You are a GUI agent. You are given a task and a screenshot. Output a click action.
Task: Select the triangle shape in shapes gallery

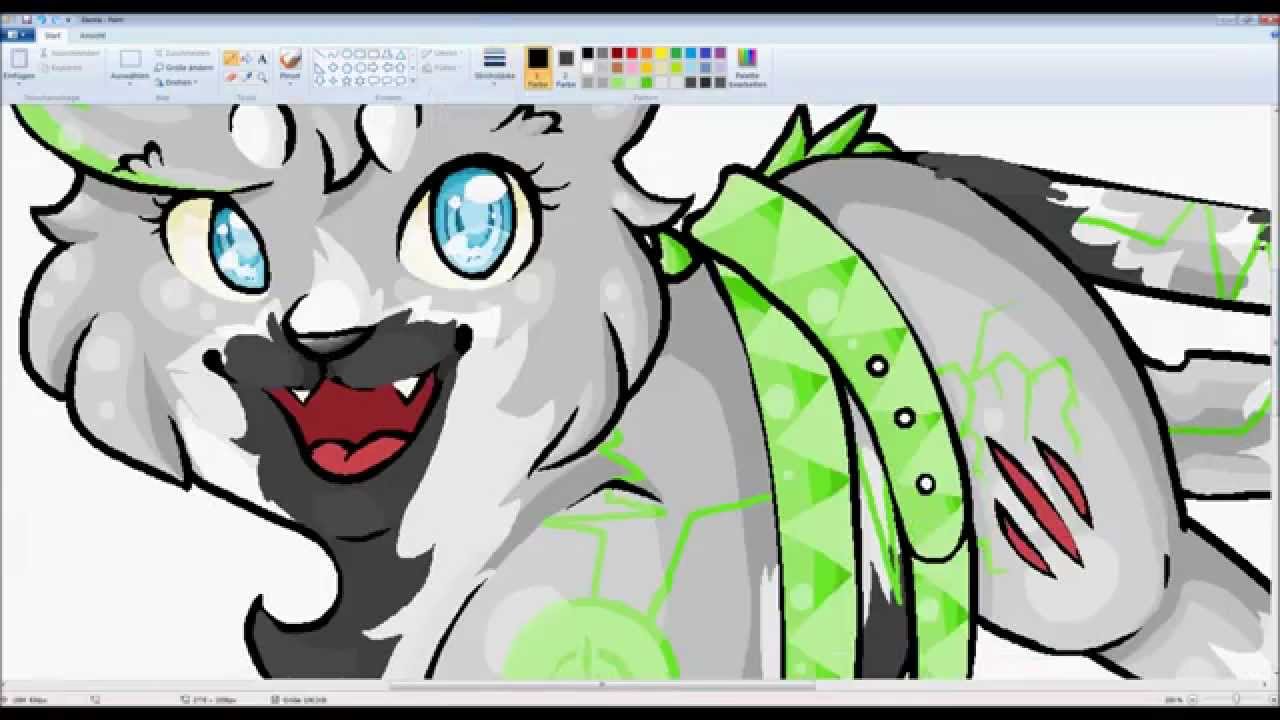[400, 54]
